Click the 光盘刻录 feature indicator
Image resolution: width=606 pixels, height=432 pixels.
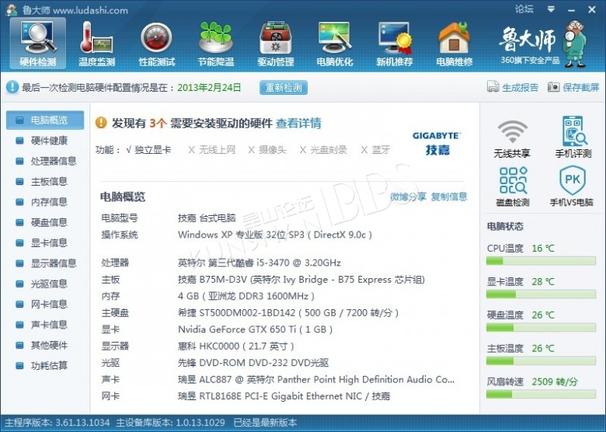323,150
